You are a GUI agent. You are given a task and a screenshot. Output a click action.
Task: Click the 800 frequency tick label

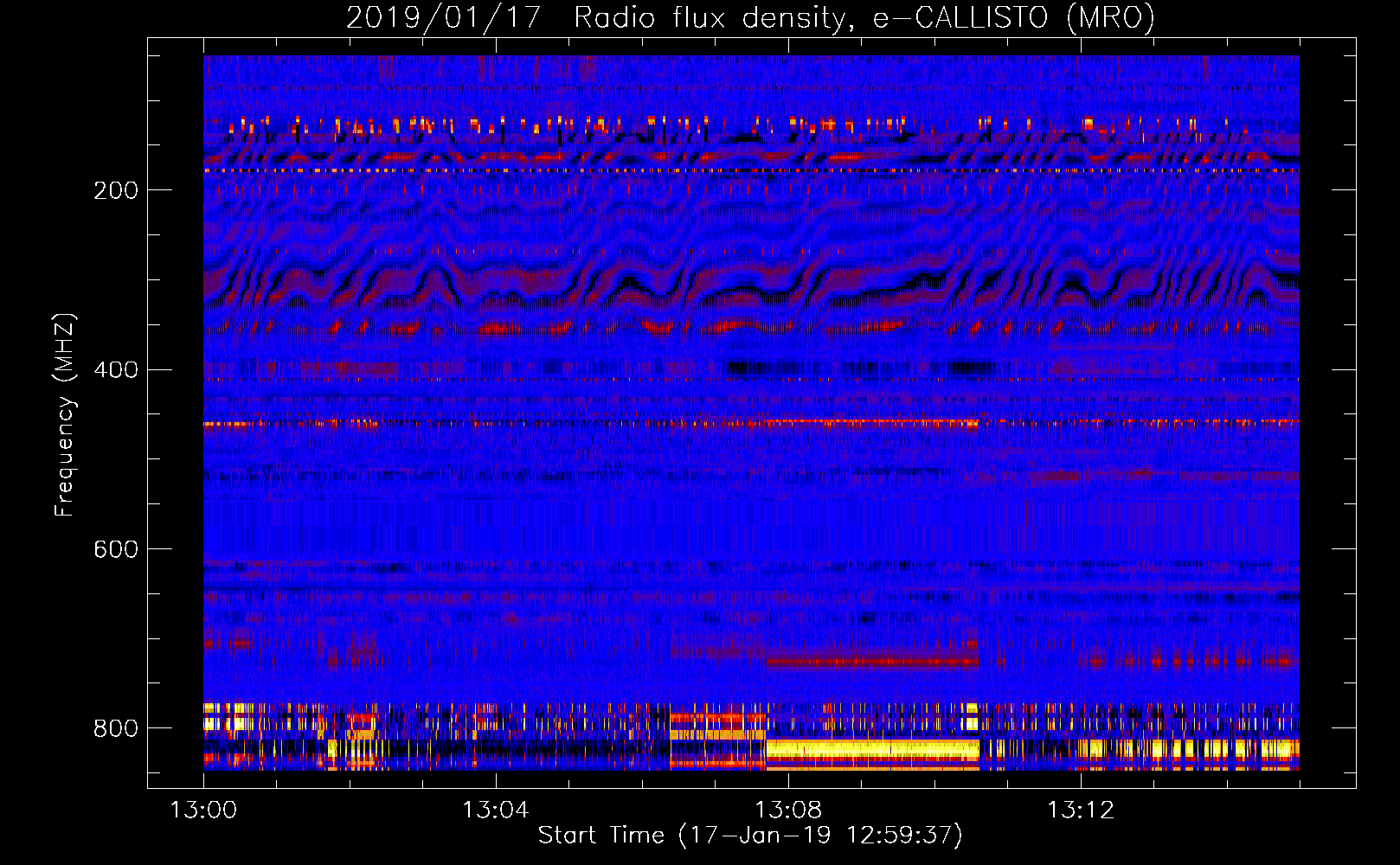click(x=116, y=728)
